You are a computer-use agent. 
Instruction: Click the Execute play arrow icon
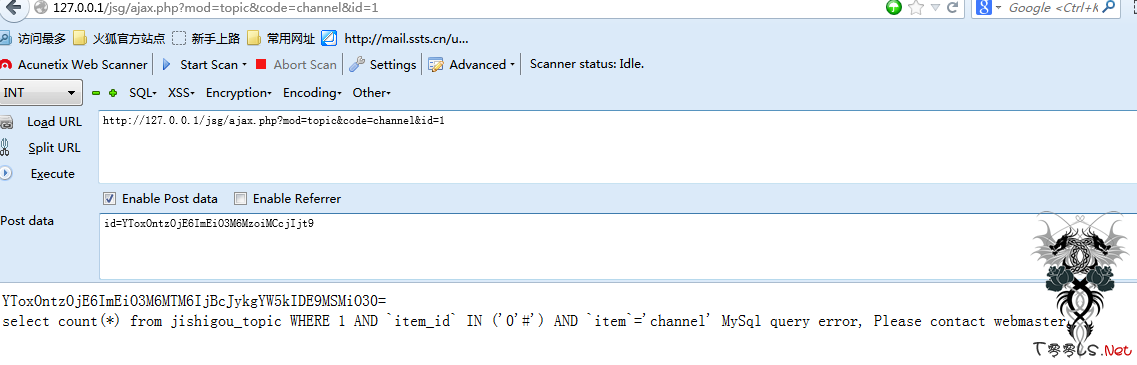pos(6,173)
